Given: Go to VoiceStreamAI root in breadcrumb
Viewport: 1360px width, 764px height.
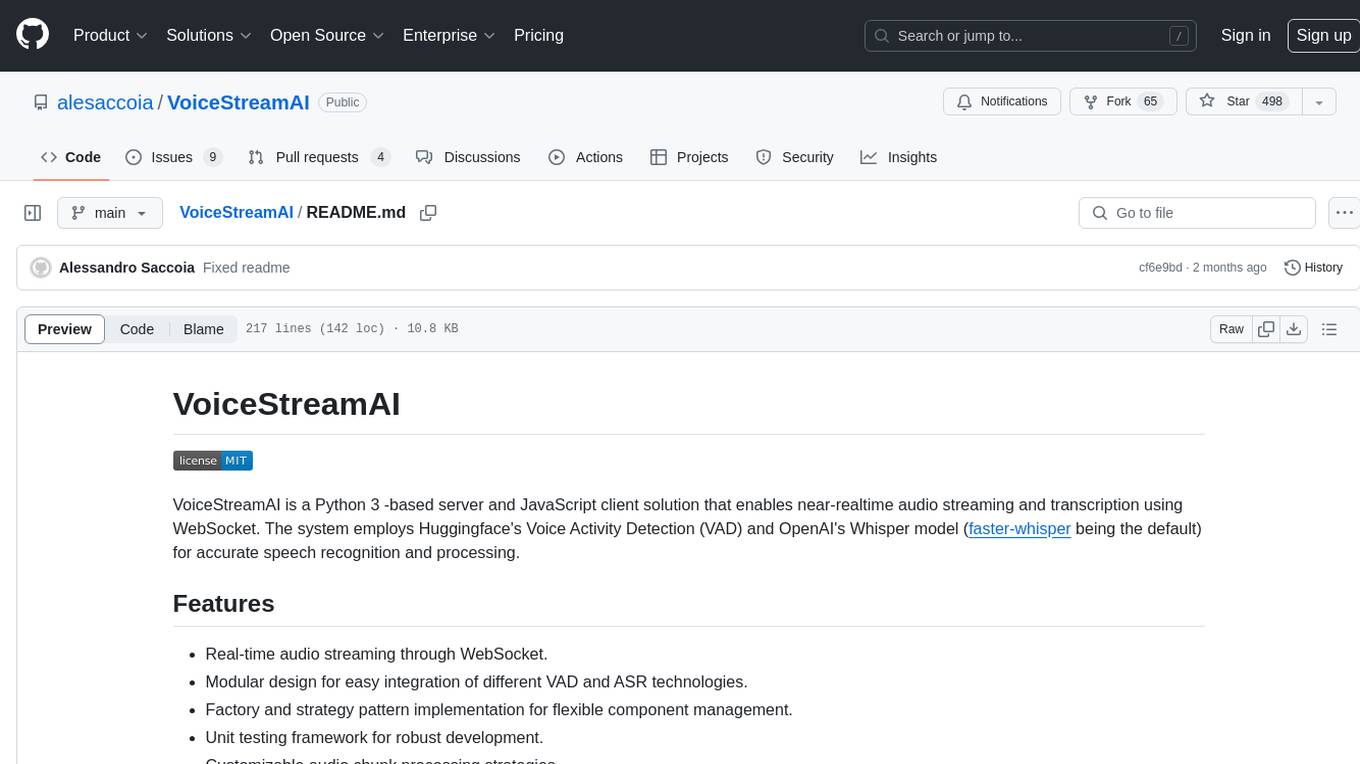Looking at the screenshot, I should pyautogui.click(x=236, y=212).
